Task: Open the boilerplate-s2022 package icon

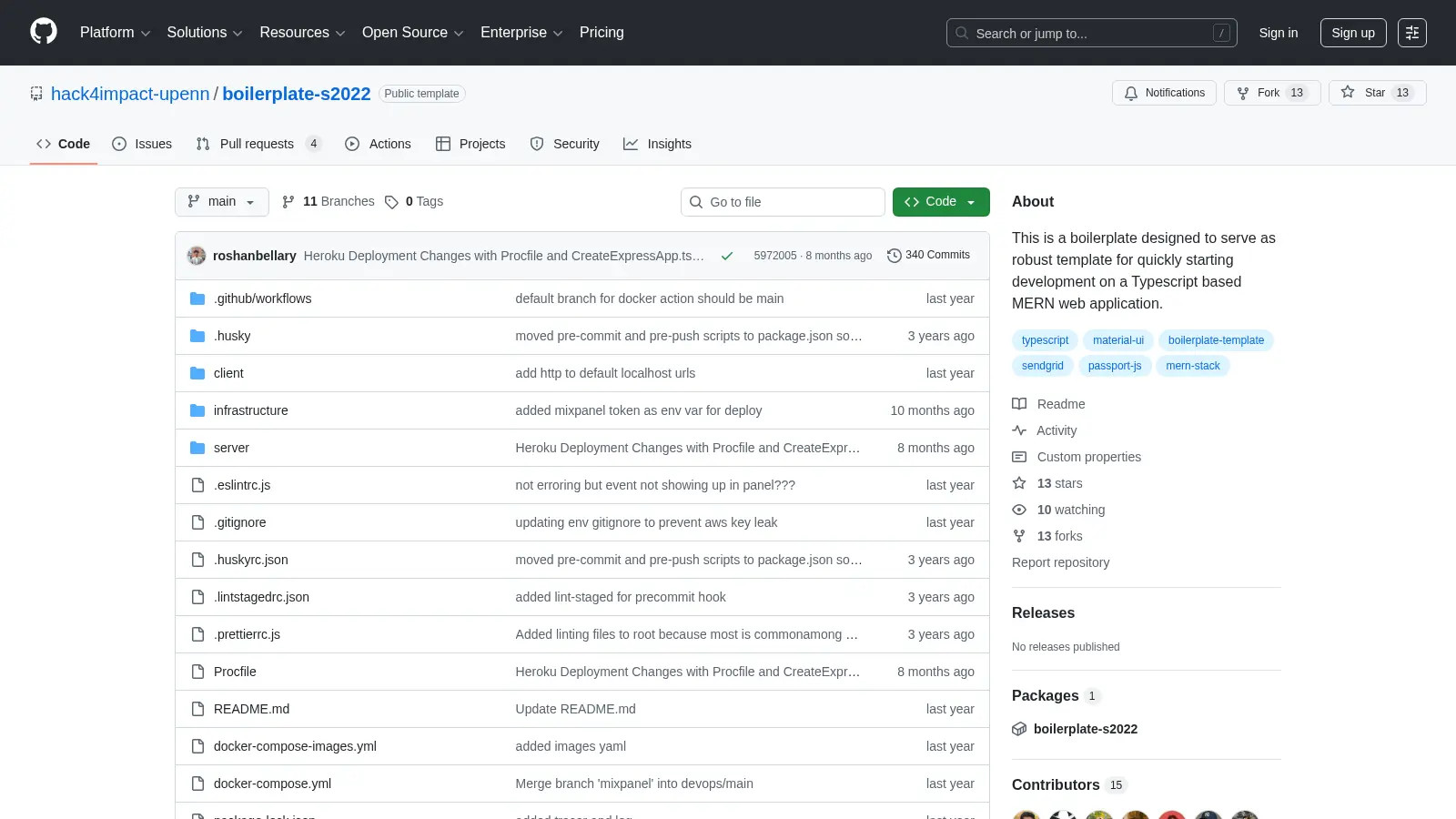Action: tap(1019, 729)
